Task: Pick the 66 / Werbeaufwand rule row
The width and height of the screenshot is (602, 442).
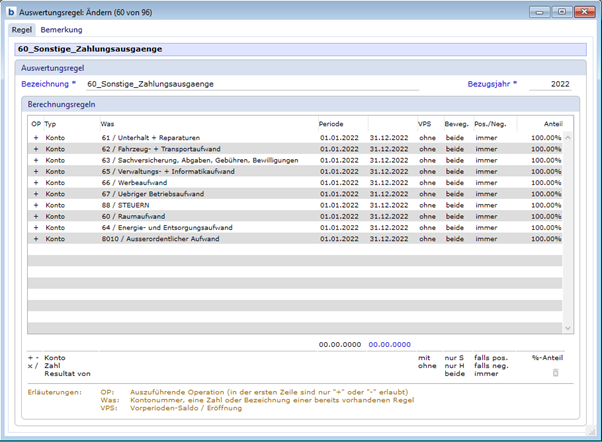Action: point(150,182)
